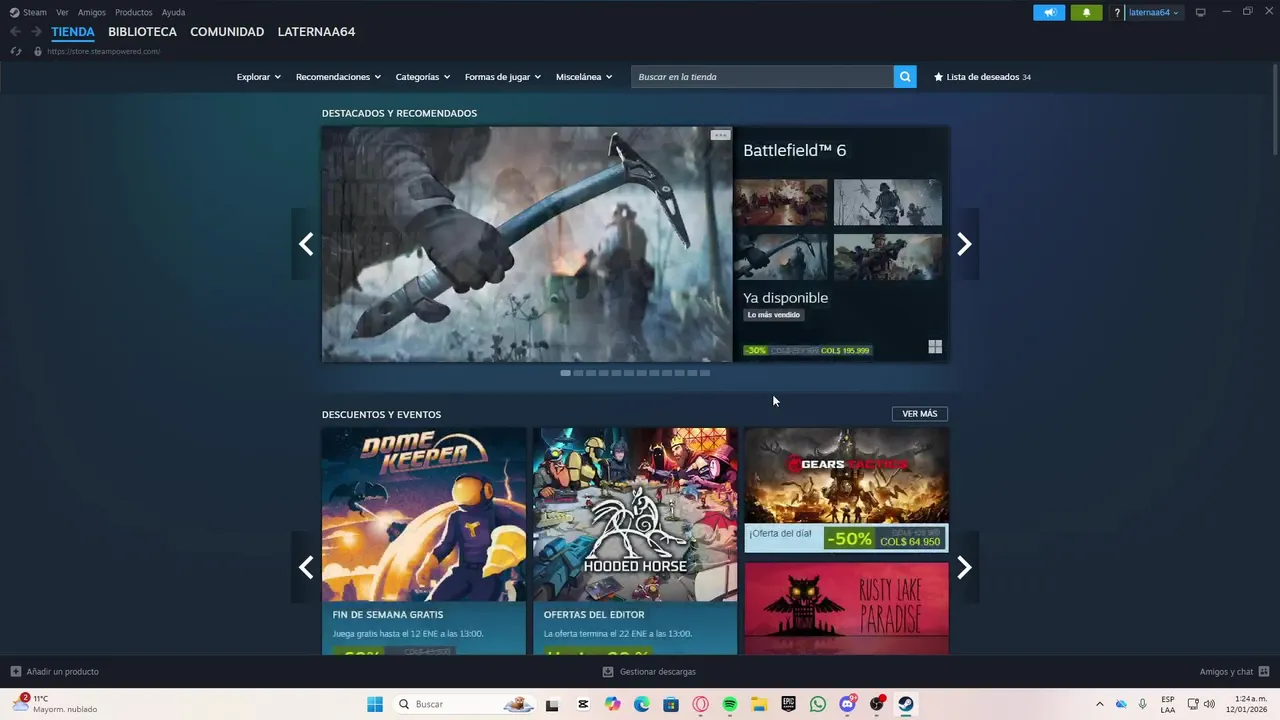The image size is (1280, 720).
Task: Open Spotify from the taskbar
Action: tap(730, 704)
